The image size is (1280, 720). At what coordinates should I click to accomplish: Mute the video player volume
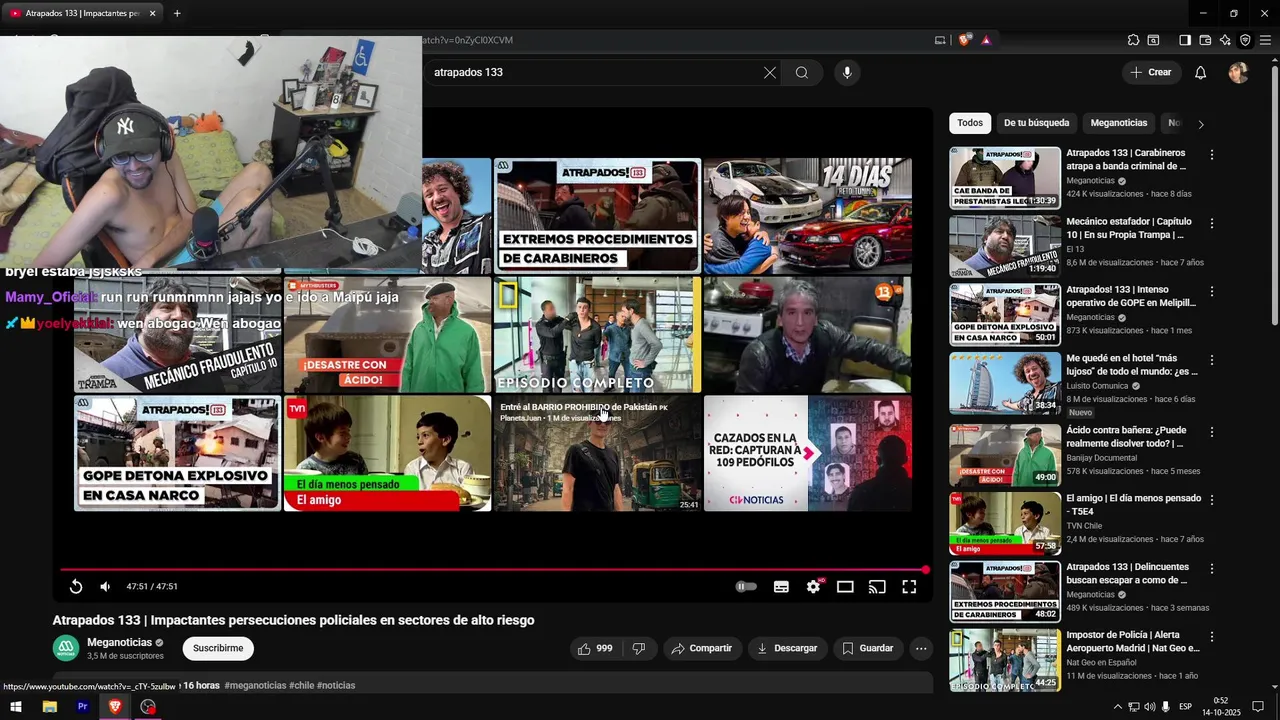105,587
